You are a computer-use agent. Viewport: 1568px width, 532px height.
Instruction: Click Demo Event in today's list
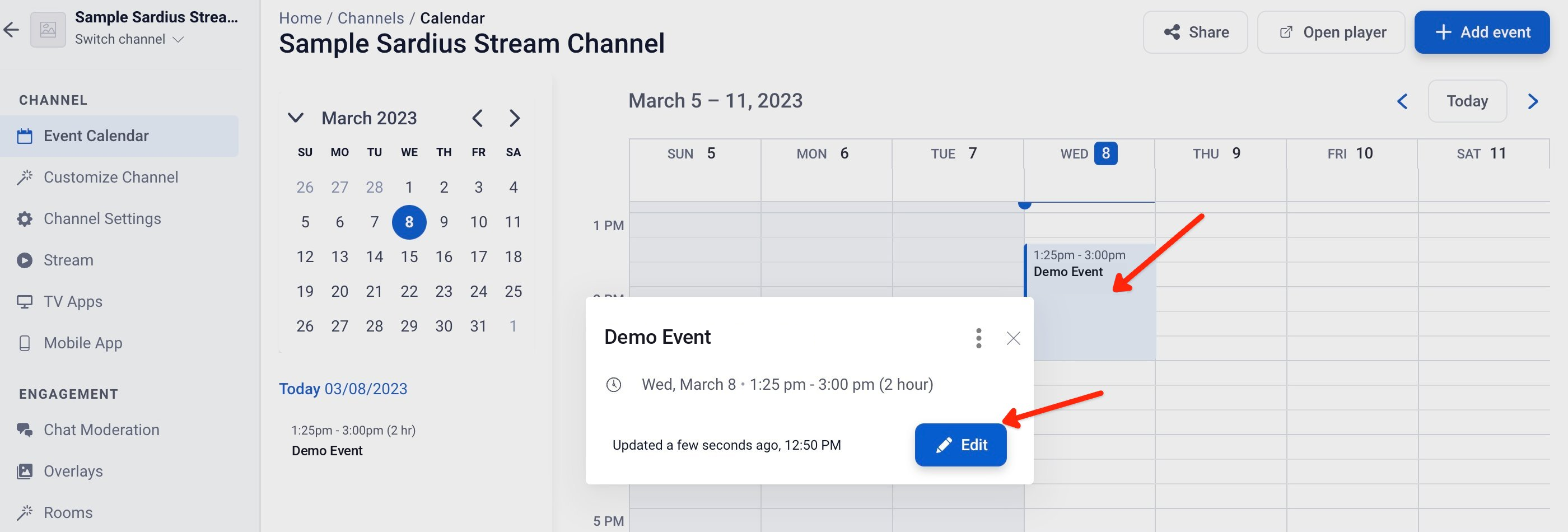(x=353, y=441)
